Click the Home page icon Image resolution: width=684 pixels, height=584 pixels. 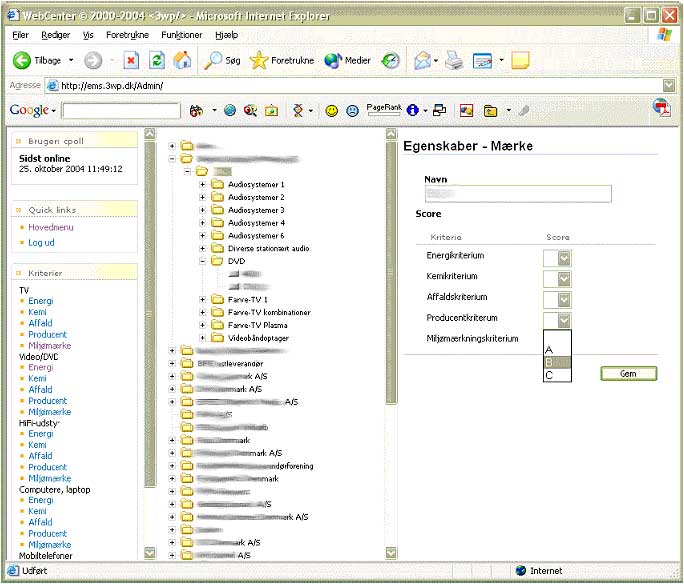(x=182, y=60)
